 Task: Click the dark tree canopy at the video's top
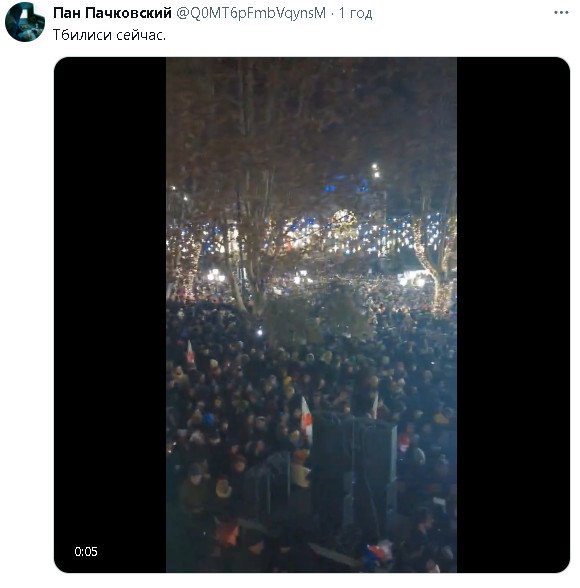tap(311, 112)
